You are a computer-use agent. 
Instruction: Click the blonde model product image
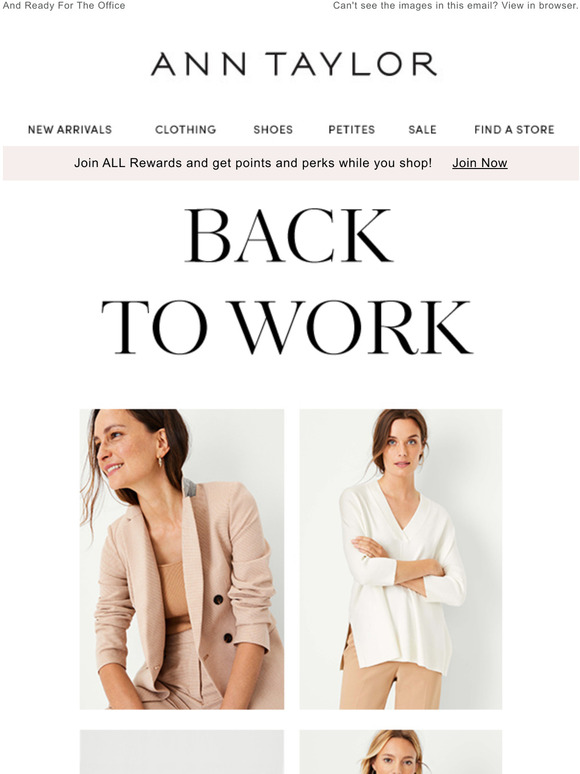tap(401, 752)
